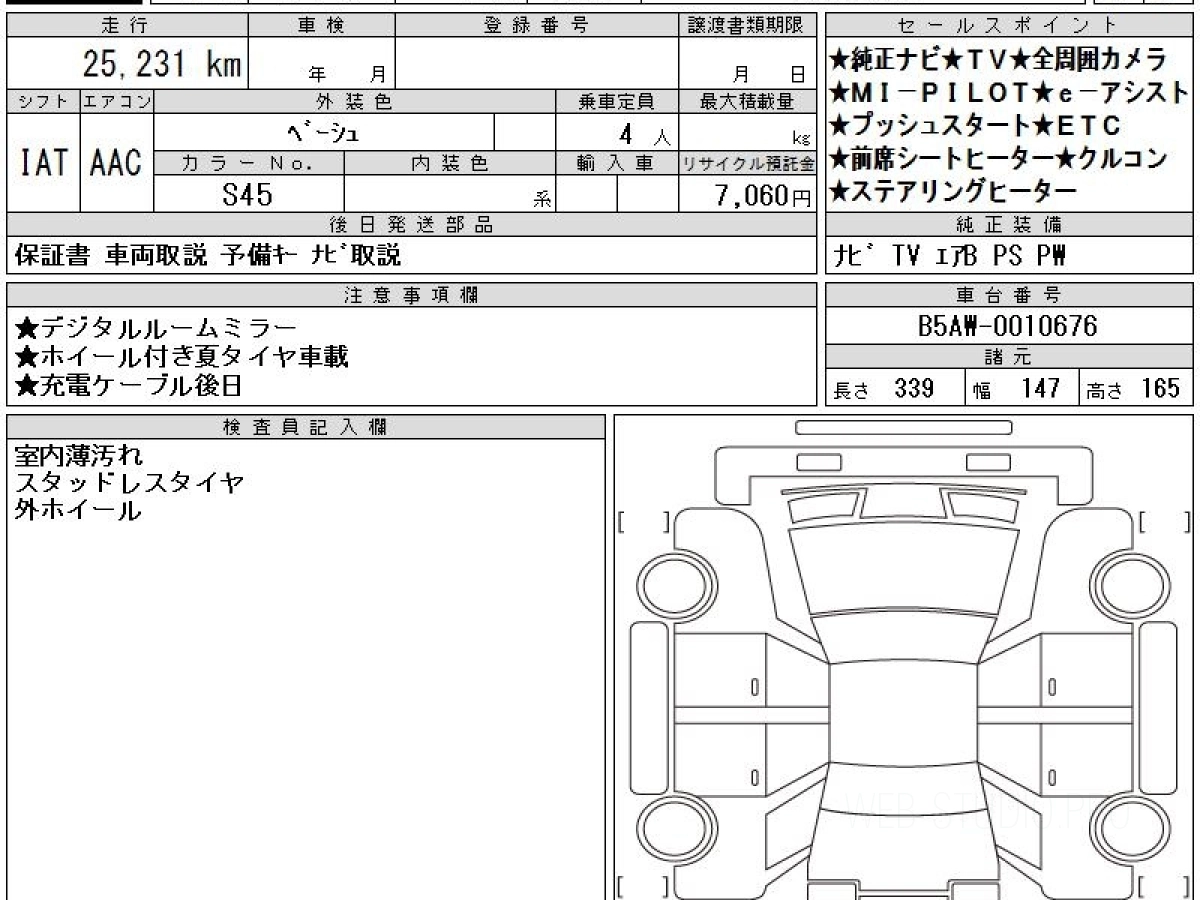Select the color code S45
Screen dimensions: 1200x900
pyautogui.click(x=246, y=195)
